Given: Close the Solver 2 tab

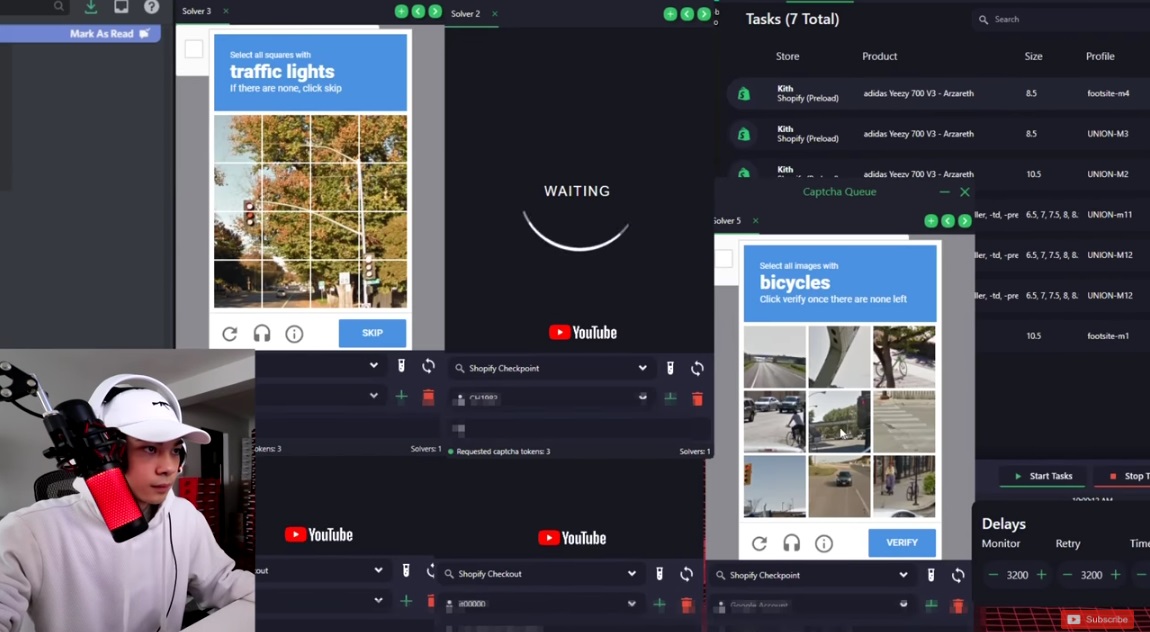Looking at the screenshot, I should pos(494,13).
